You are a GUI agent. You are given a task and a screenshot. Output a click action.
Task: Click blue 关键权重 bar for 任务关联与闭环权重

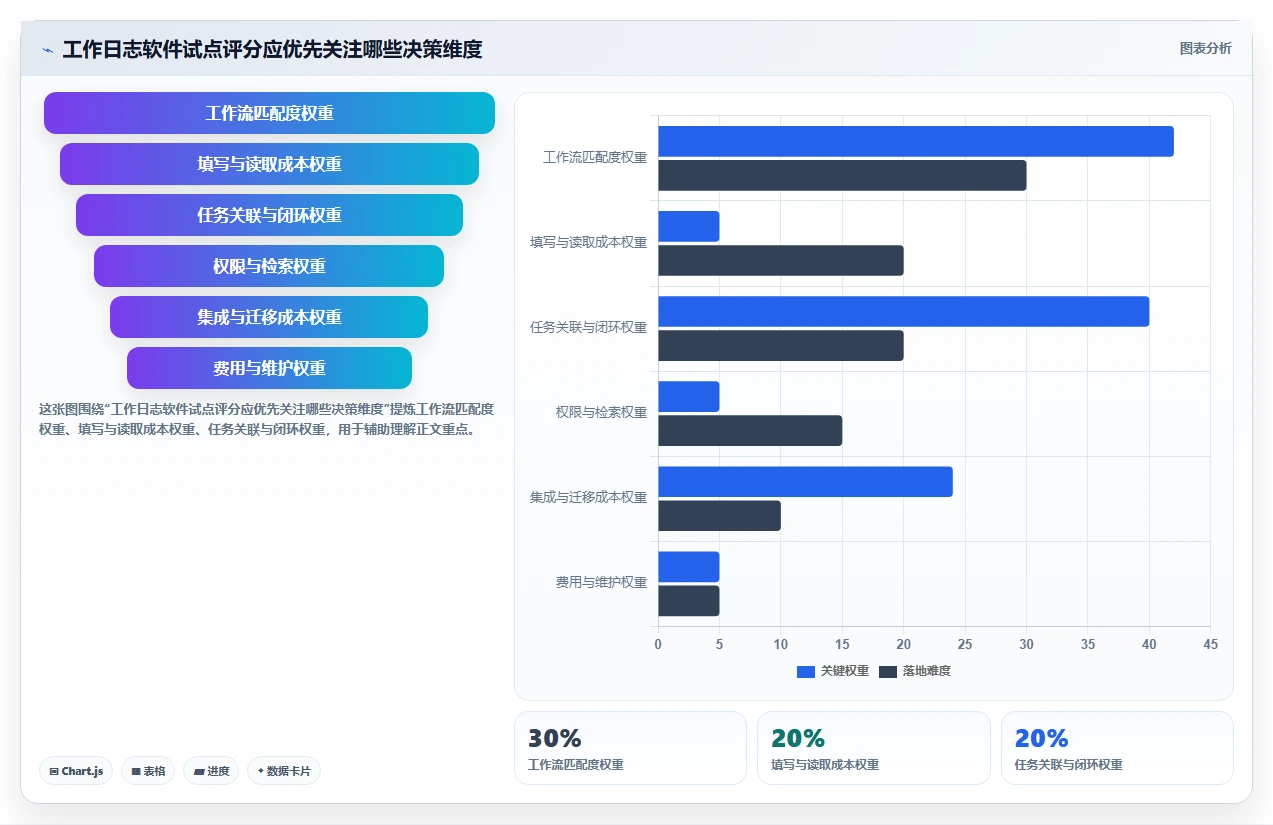point(904,311)
